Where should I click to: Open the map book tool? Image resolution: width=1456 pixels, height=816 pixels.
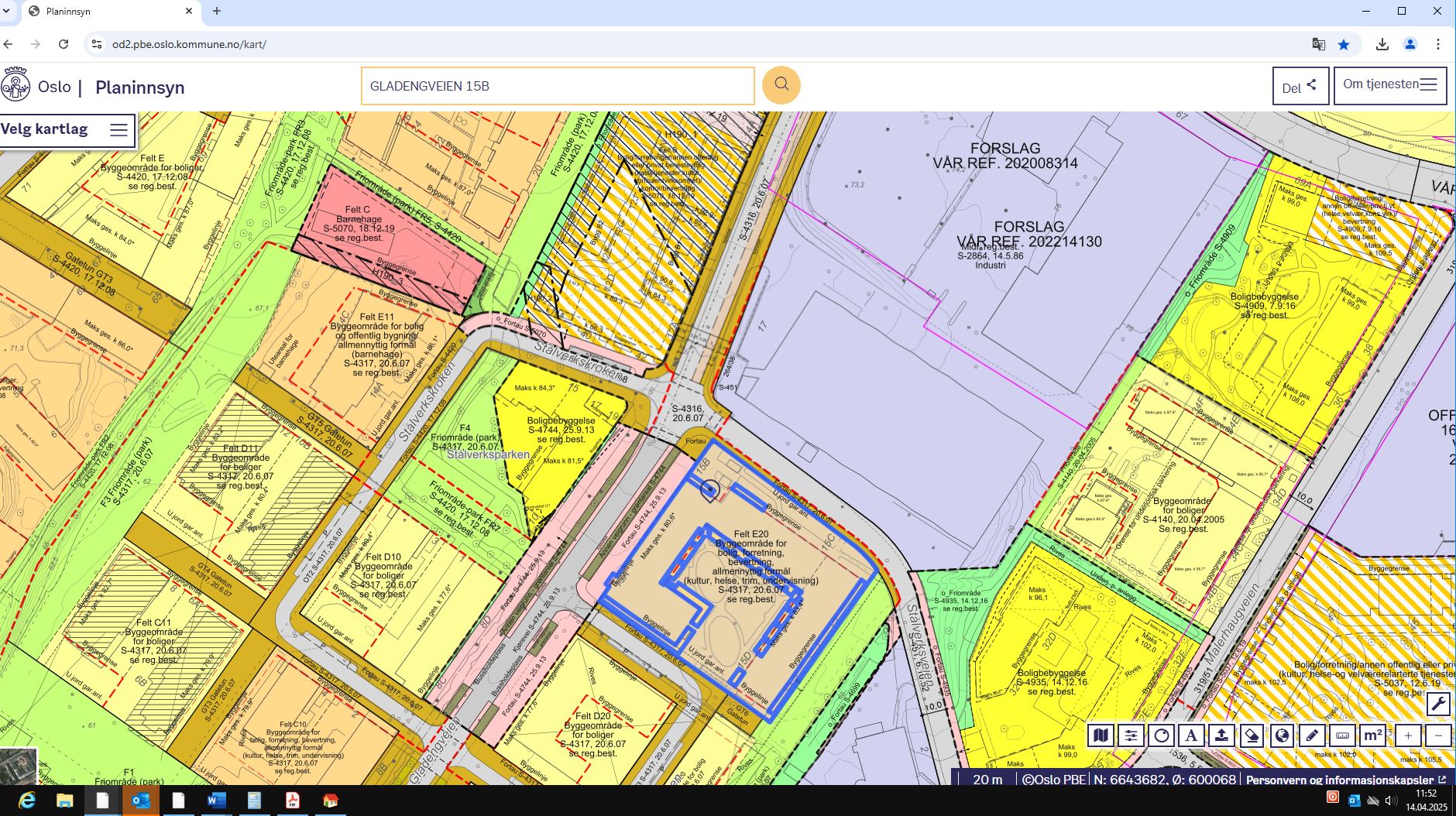pyautogui.click(x=1101, y=735)
